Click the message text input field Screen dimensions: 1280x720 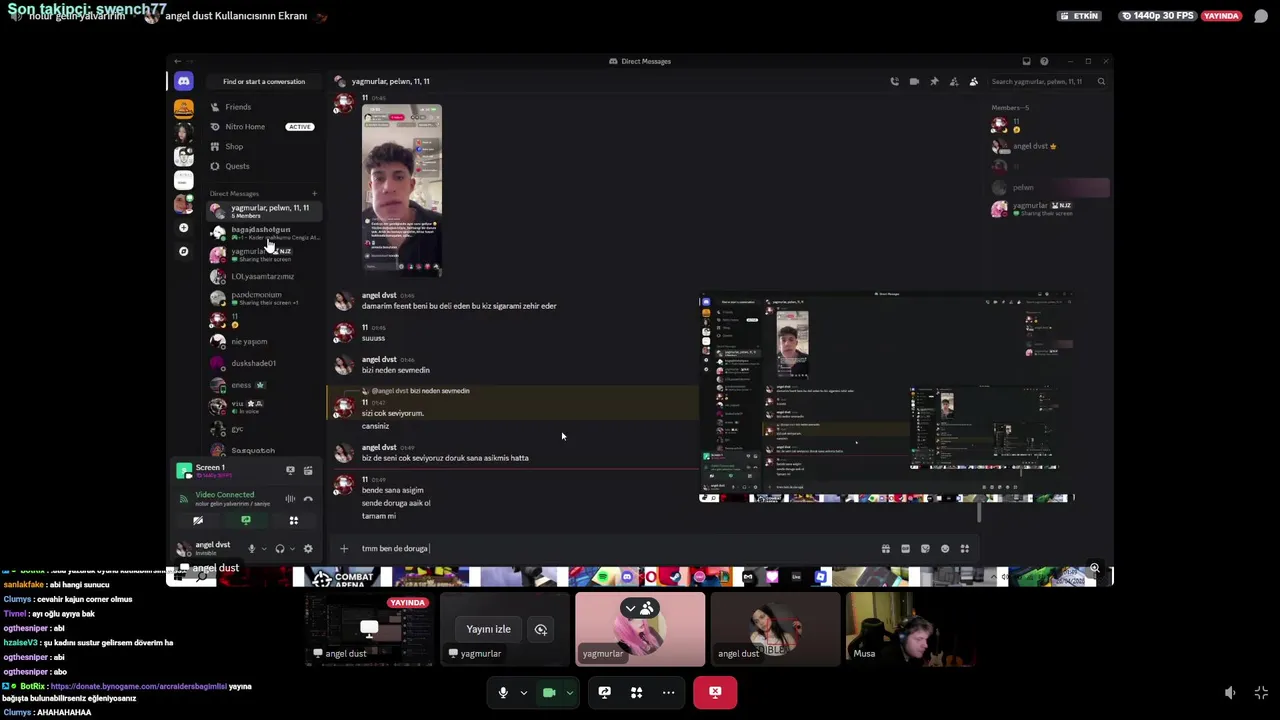(x=615, y=548)
